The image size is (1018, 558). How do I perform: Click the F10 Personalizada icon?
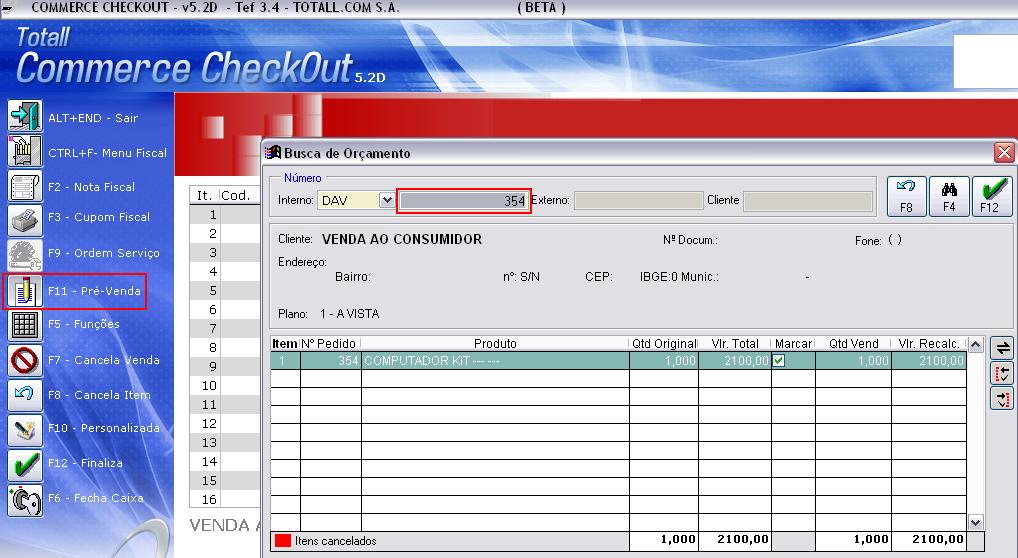click(x=24, y=428)
